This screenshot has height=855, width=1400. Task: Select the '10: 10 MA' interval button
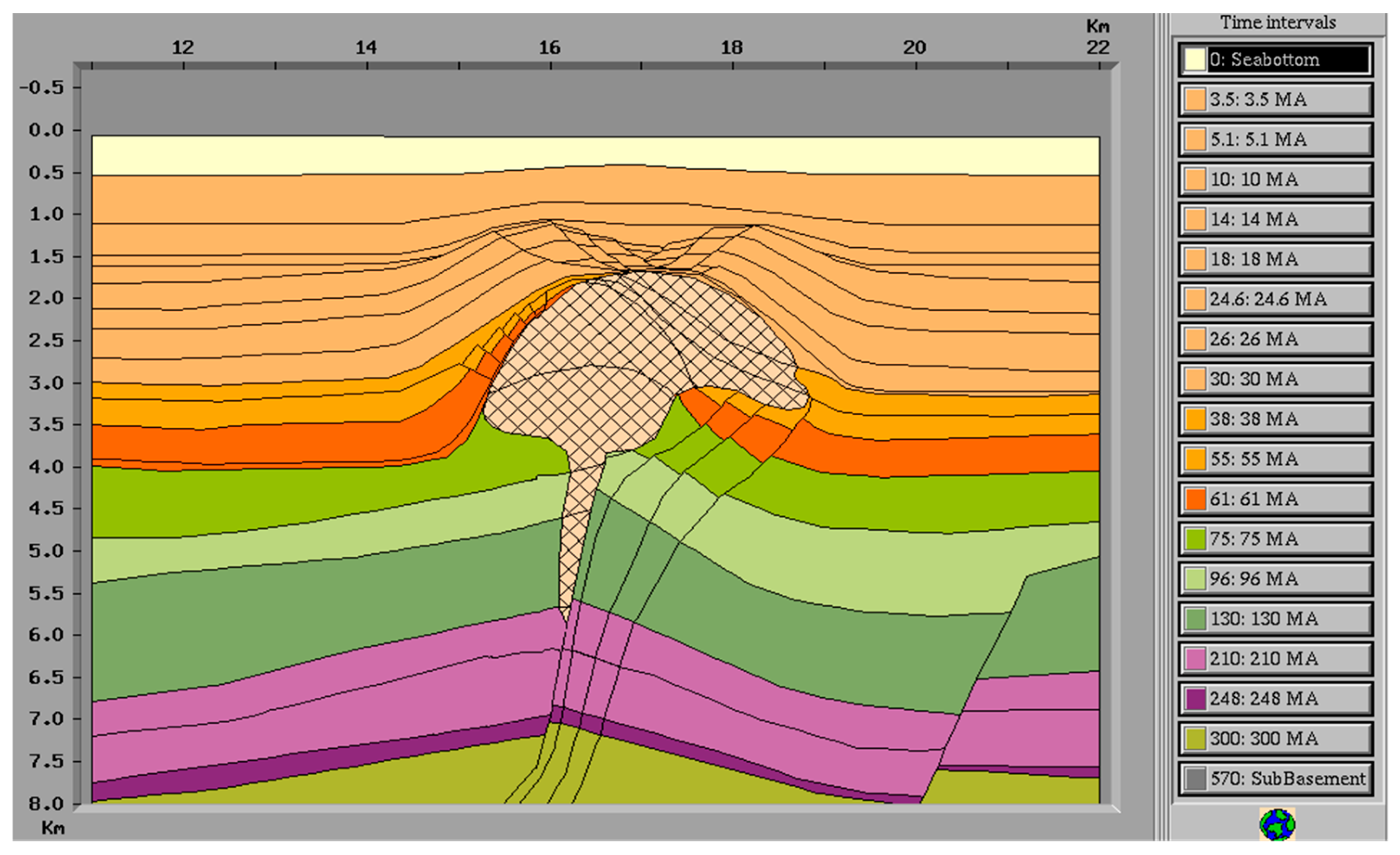1276,180
